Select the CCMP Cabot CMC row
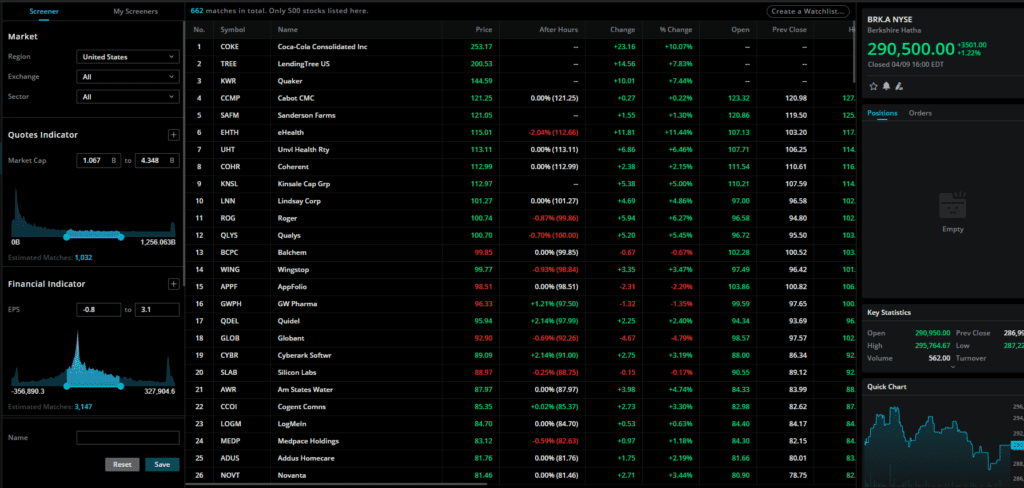1024x488 pixels. pos(520,98)
